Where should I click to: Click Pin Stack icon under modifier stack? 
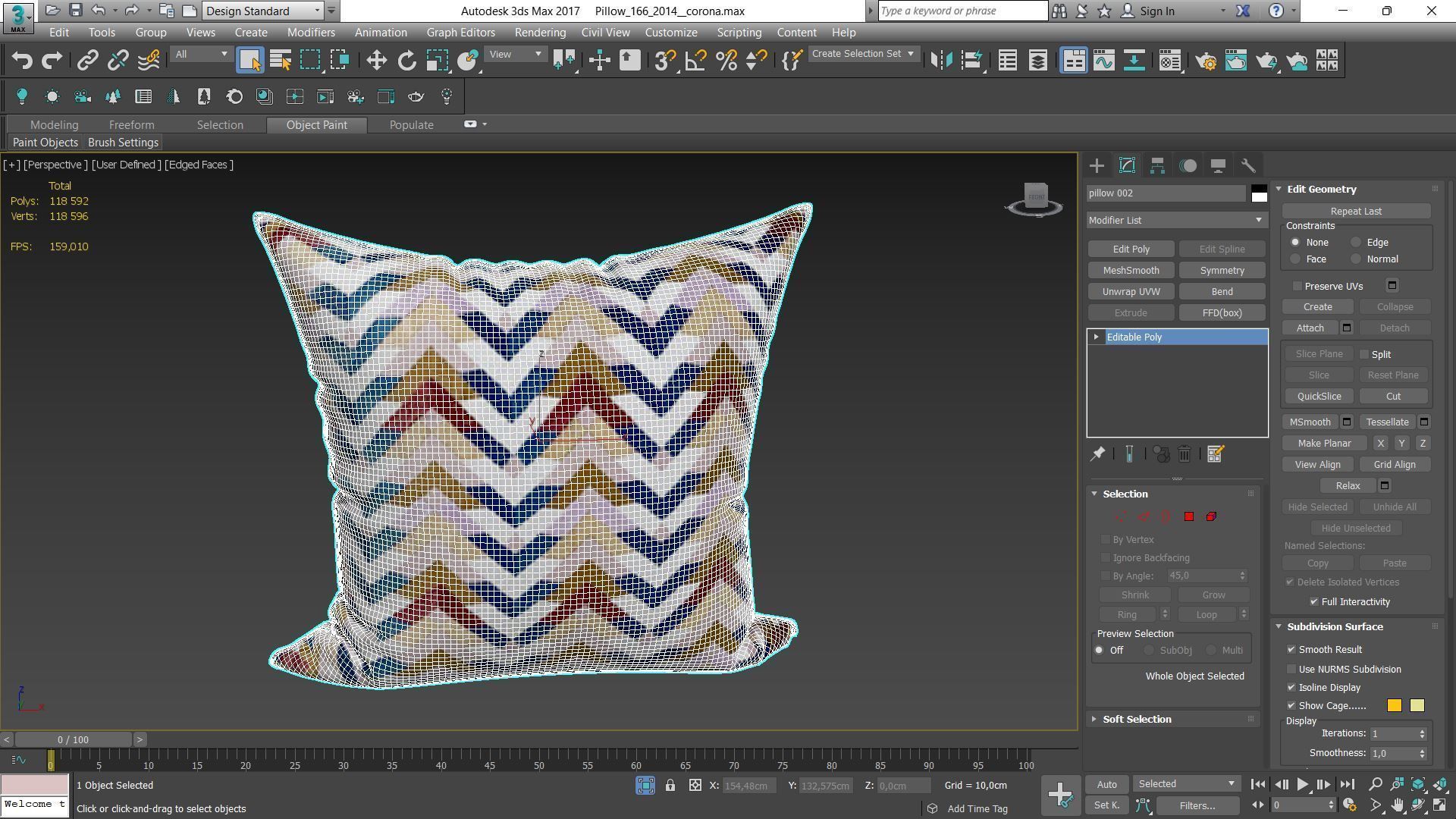[x=1097, y=454]
